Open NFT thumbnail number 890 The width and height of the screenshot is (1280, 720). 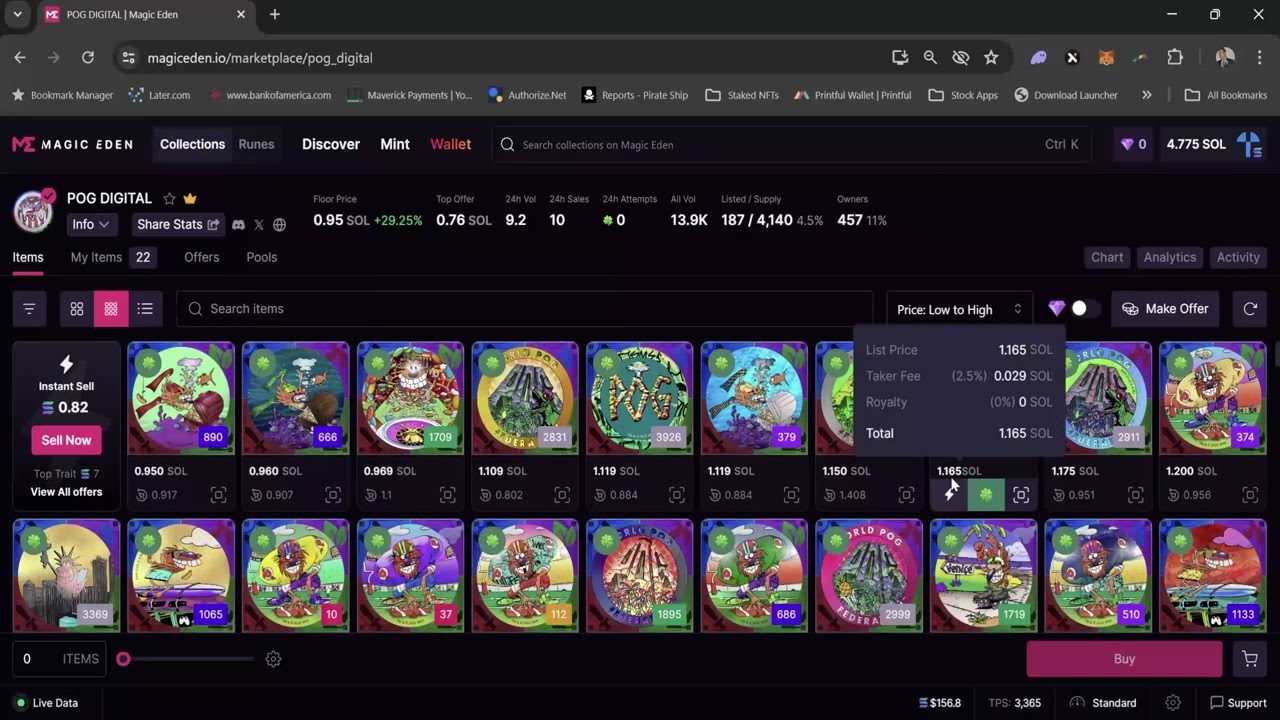coord(181,398)
